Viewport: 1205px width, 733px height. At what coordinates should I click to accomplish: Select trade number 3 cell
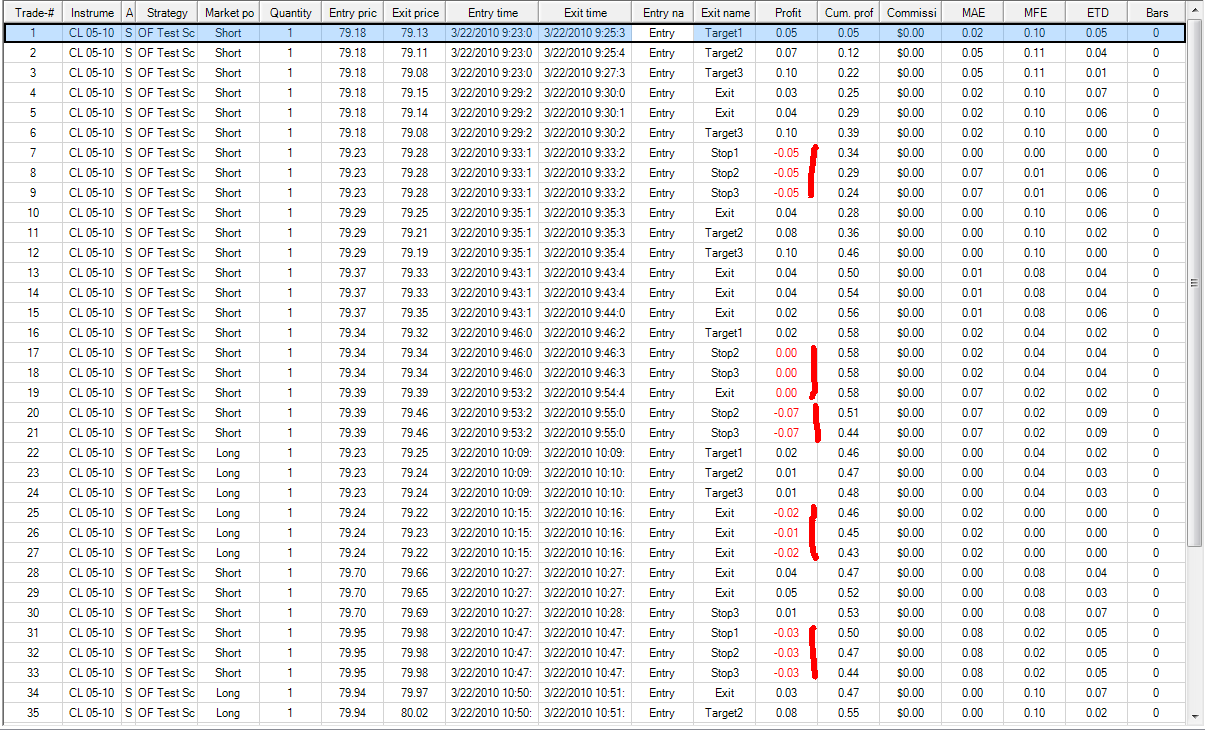[33, 73]
